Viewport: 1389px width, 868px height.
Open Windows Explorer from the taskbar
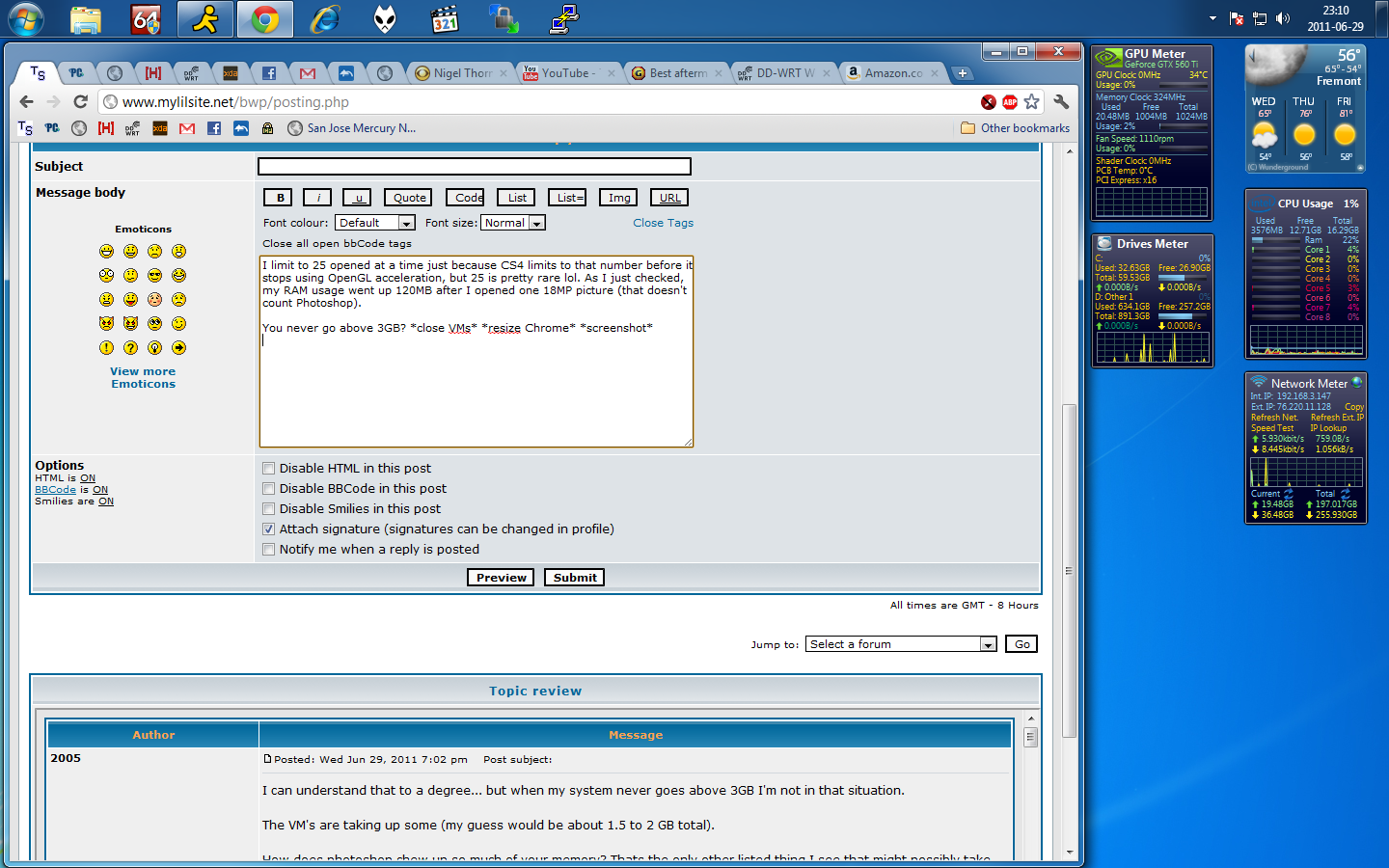(86, 19)
